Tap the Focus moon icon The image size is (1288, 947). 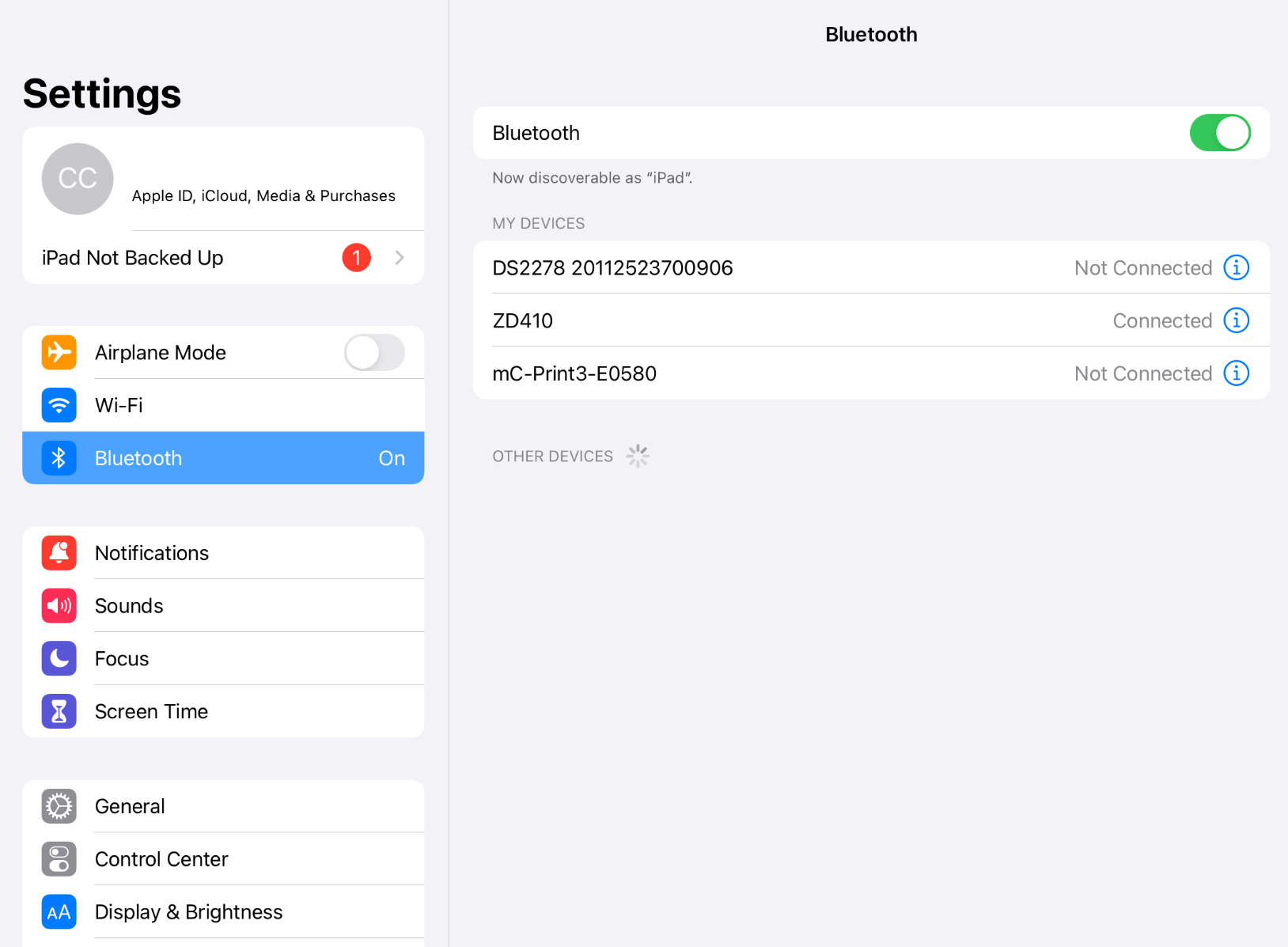click(x=59, y=658)
